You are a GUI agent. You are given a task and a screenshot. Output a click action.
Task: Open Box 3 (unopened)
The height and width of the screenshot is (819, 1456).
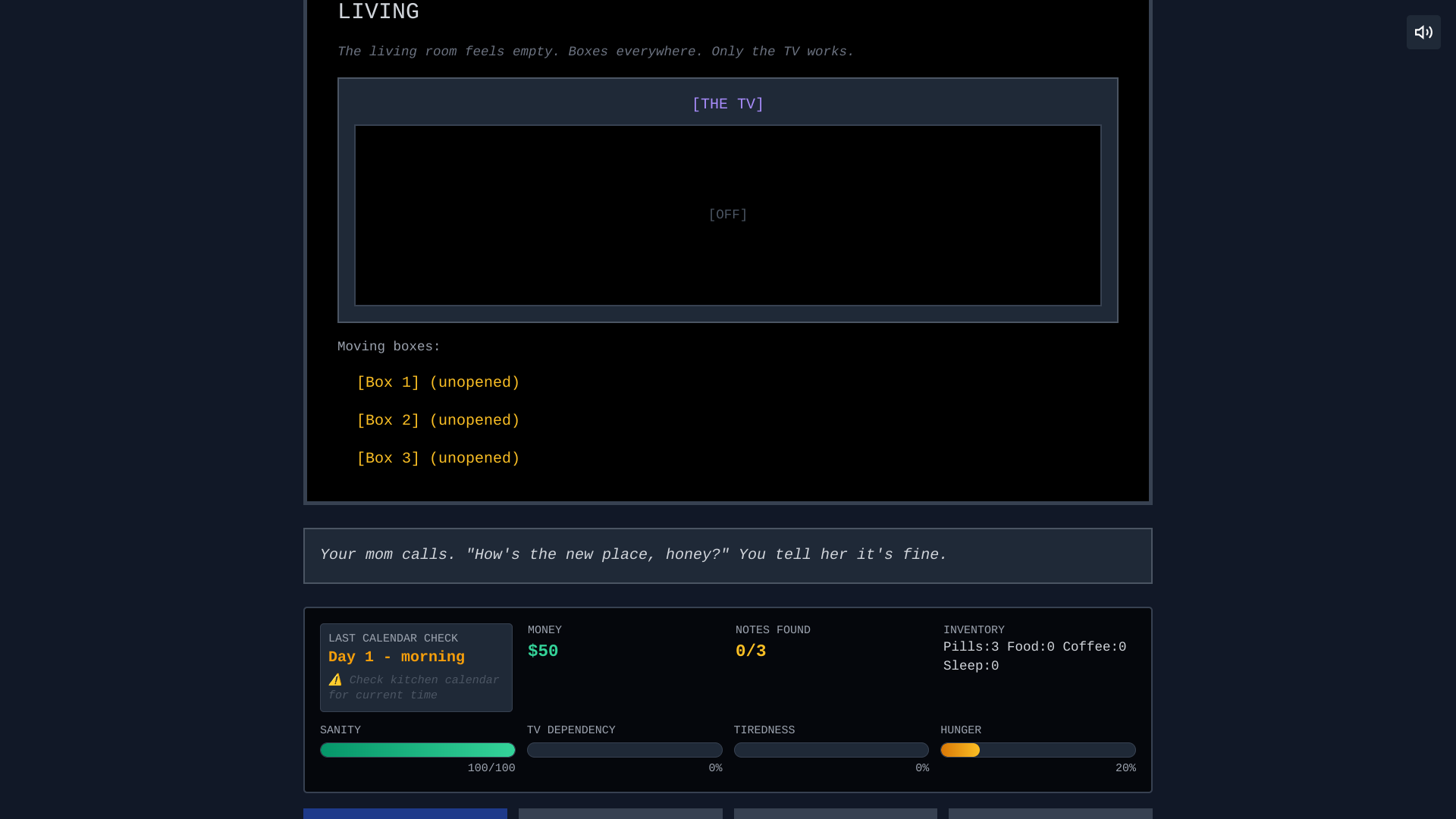[x=438, y=459]
